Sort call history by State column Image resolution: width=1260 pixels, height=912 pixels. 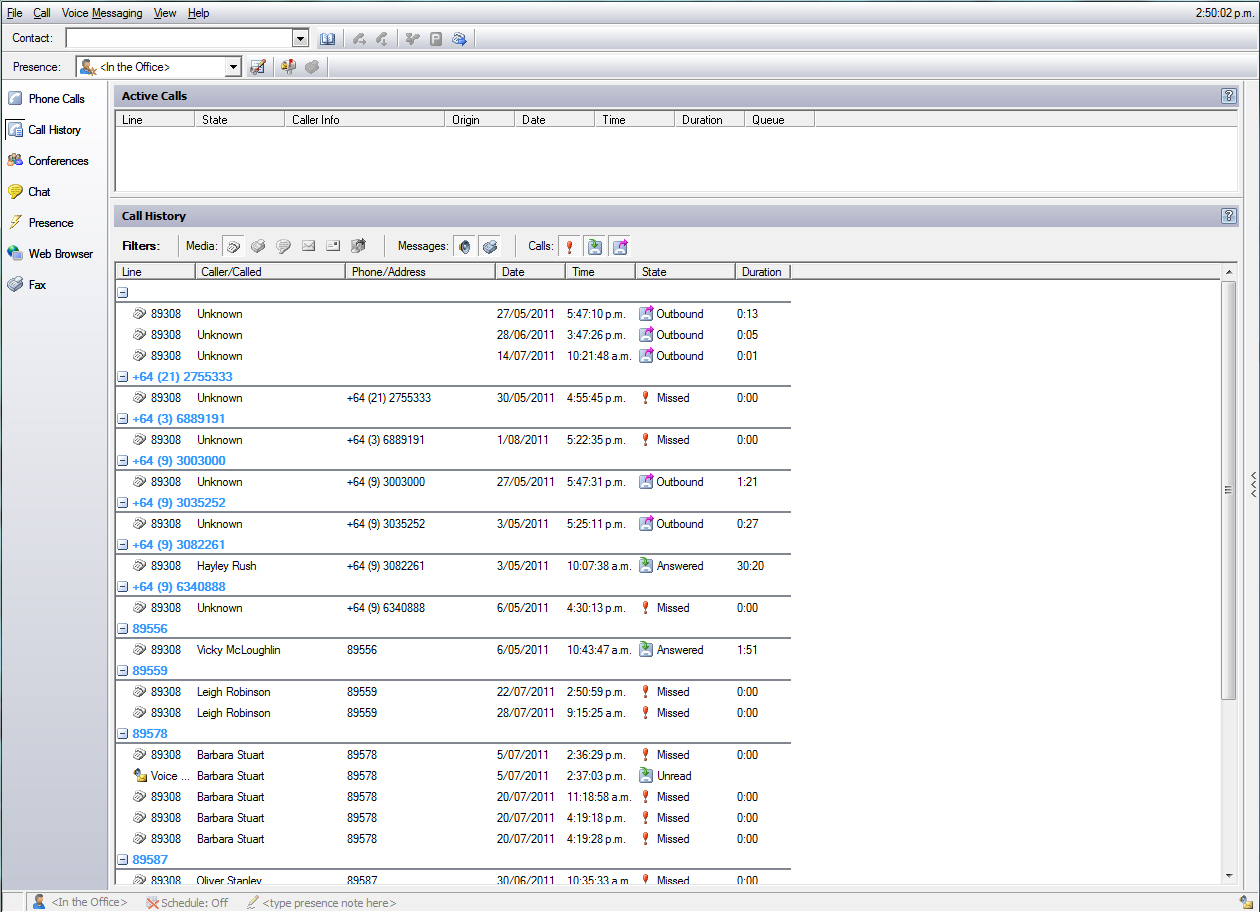pyautogui.click(x=685, y=272)
